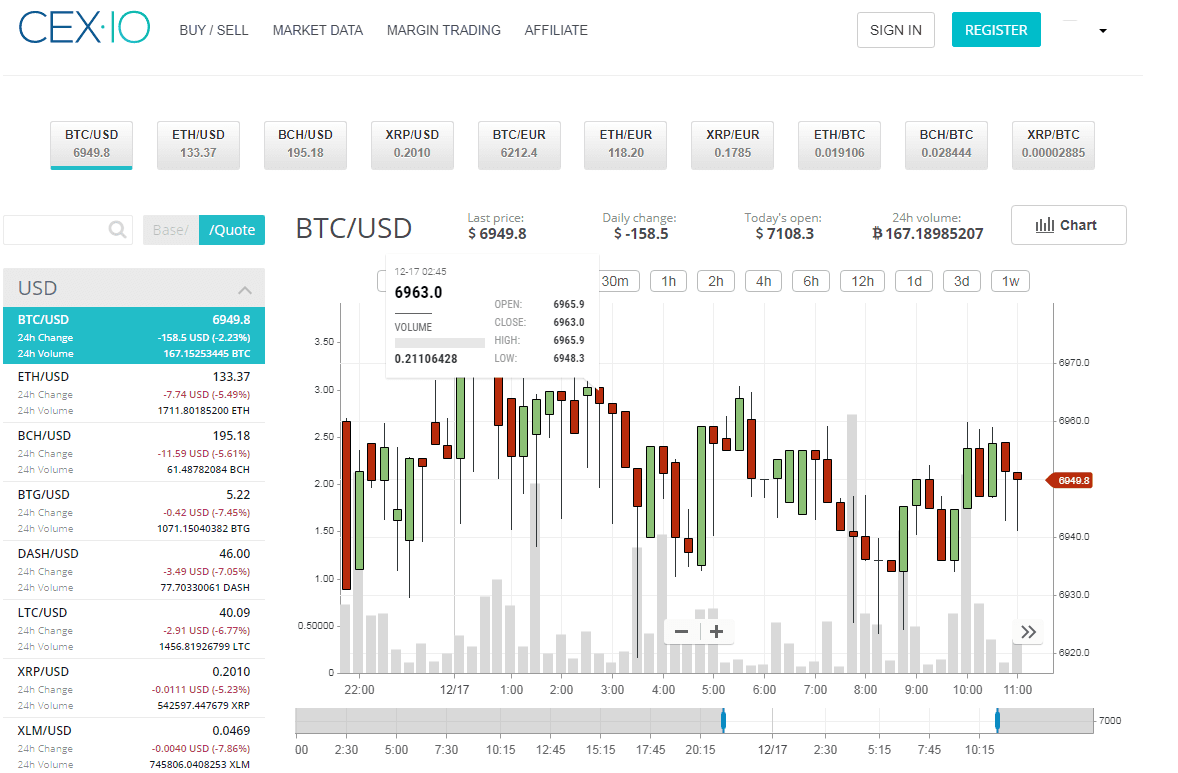Viewport: 1178px width, 773px height.
Task: Click the tooltip volume value 0.21106428
Action: pos(426,359)
